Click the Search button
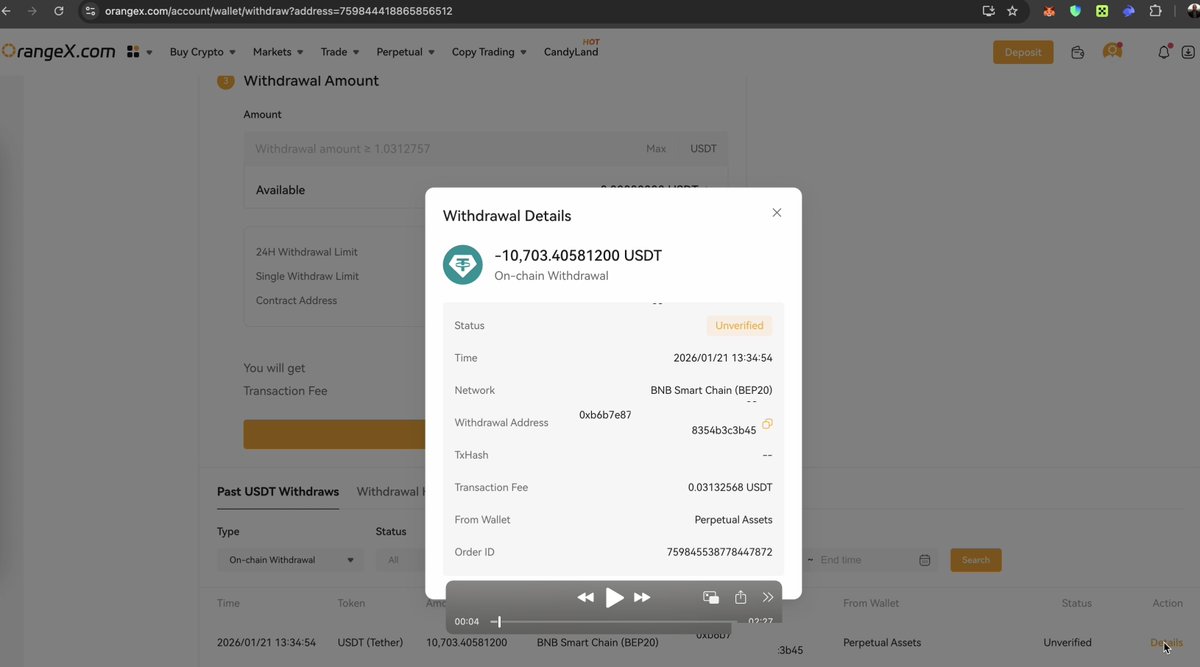The width and height of the screenshot is (1200, 667). coord(976,560)
